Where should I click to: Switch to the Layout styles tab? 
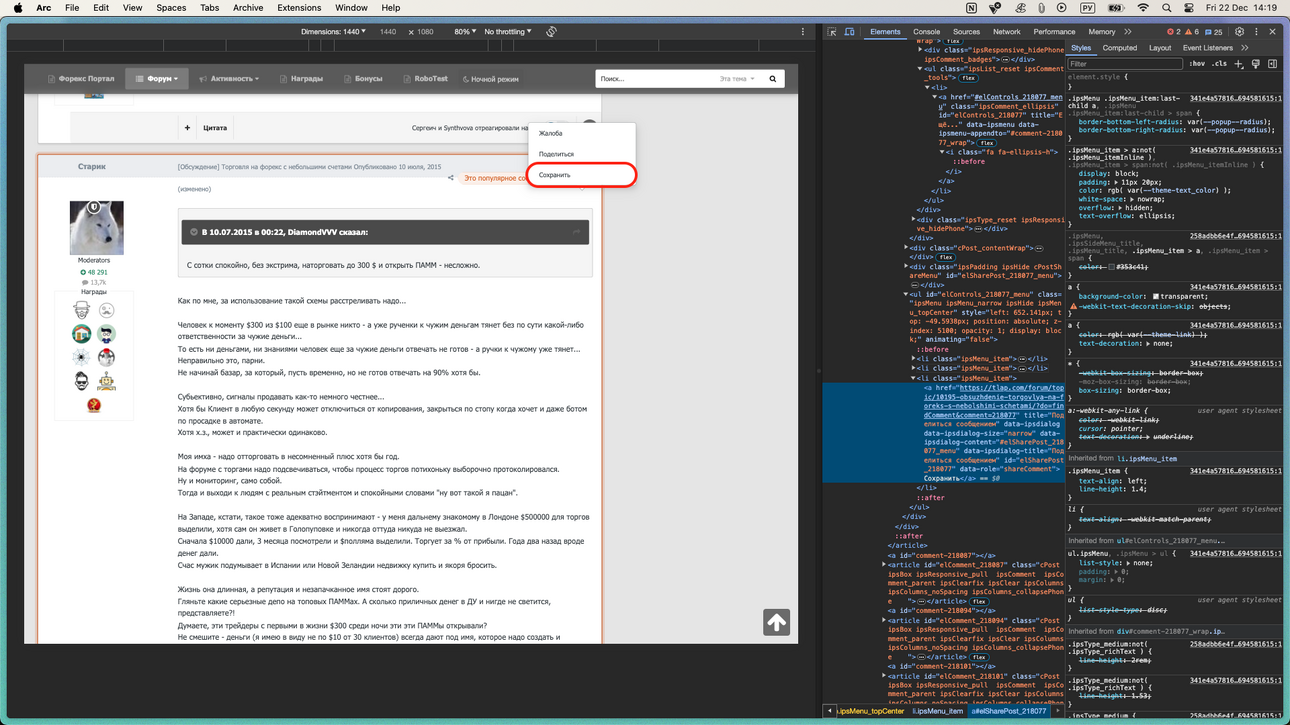click(1160, 48)
